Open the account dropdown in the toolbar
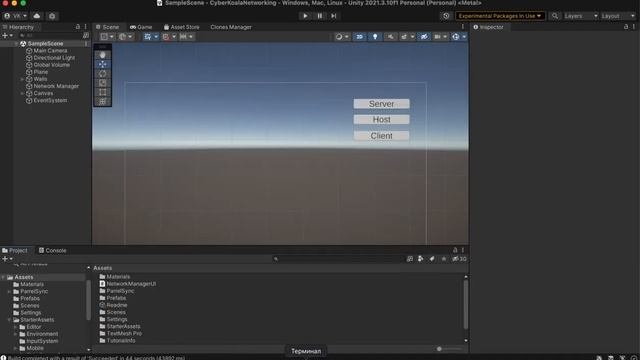This screenshot has width=640, height=360. pos(16,16)
